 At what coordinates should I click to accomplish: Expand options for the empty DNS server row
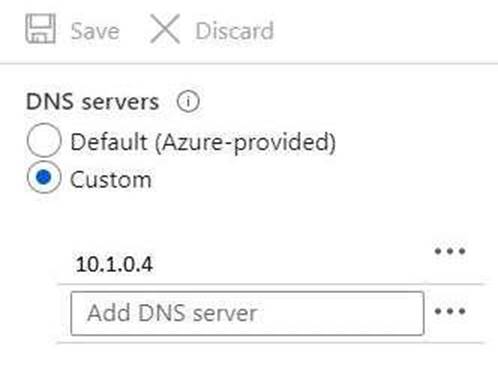(x=450, y=311)
